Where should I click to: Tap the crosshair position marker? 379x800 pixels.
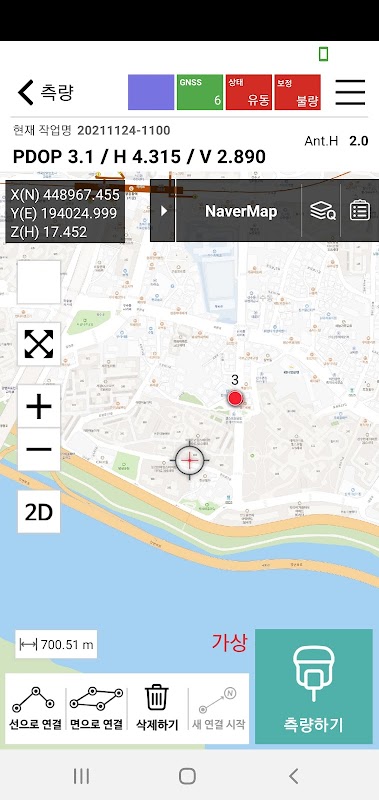(190, 460)
